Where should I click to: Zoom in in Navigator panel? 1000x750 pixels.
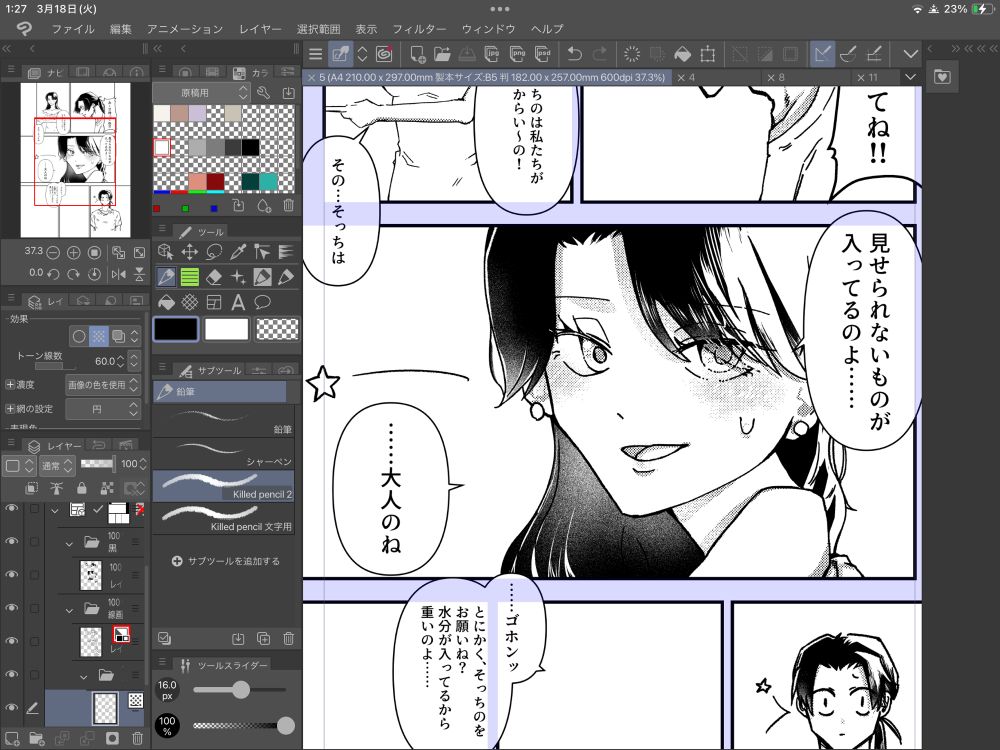73,253
